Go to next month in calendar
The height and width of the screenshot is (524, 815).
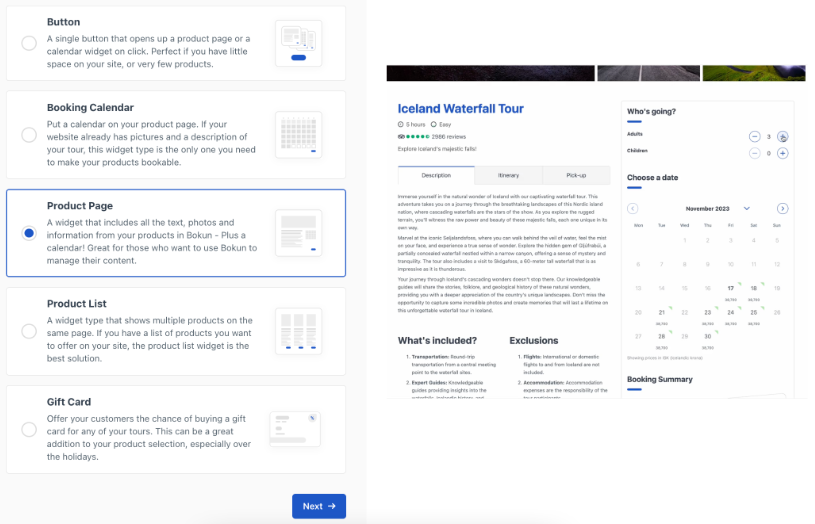[783, 208]
